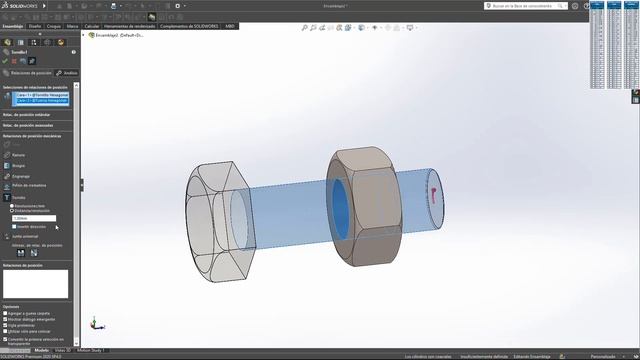Enable Agregar a nueva carpeta checkbox
Viewport: 640px width, 360px height.
[5, 313]
